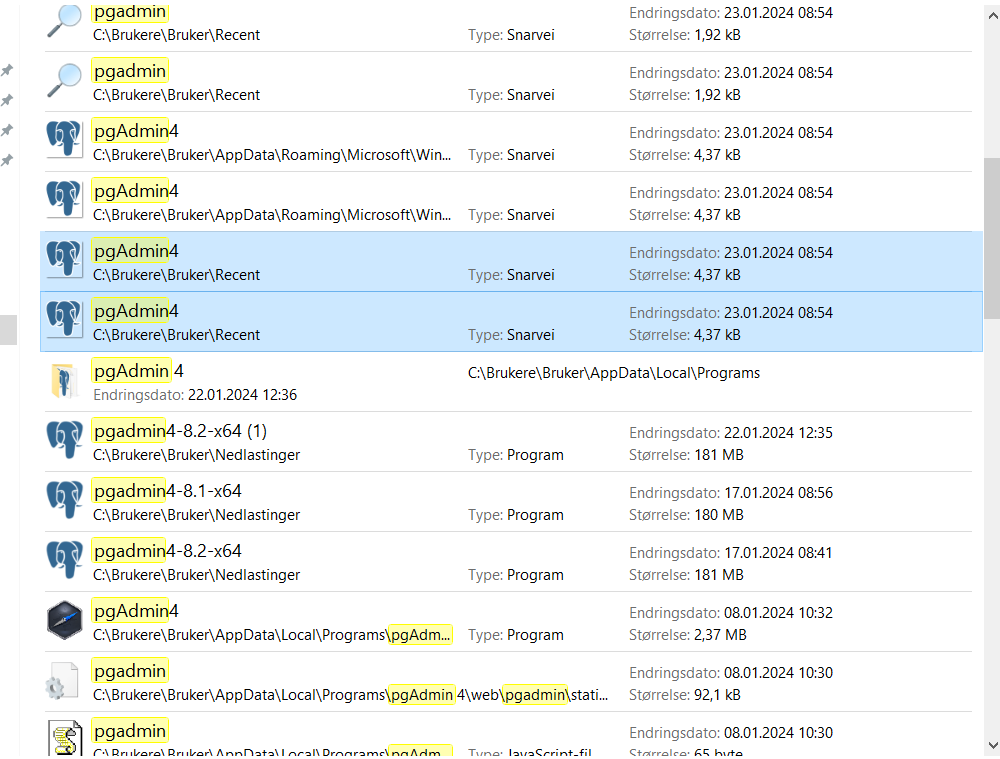
Task: Select pgAdmin4 program name with 2,37 MB size
Action: pos(136,612)
